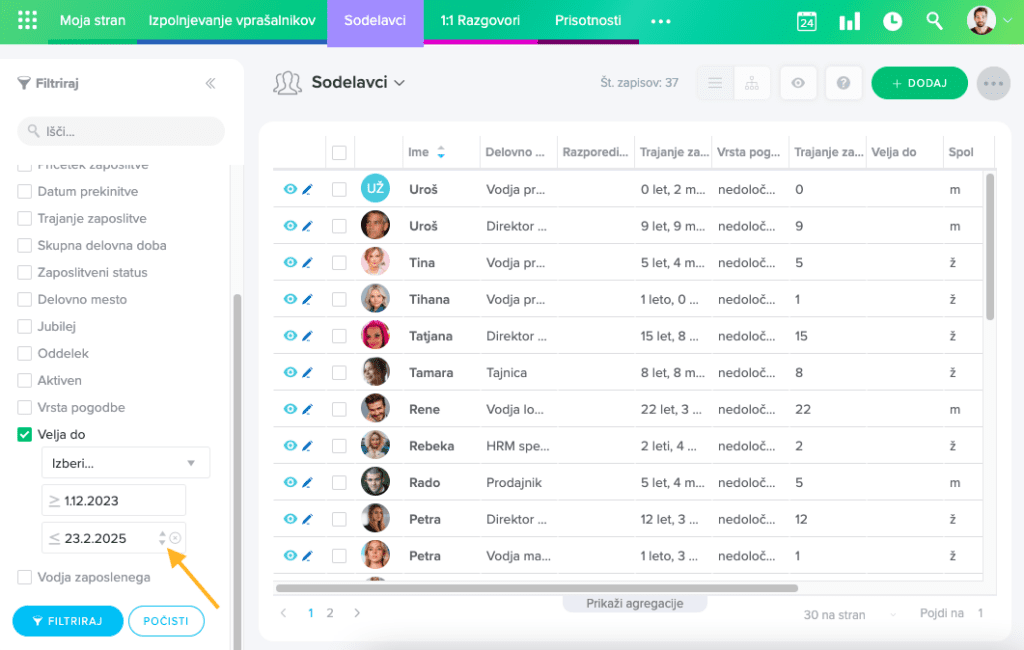Open the 1:1 Razgovori tab

pyautogui.click(x=480, y=21)
